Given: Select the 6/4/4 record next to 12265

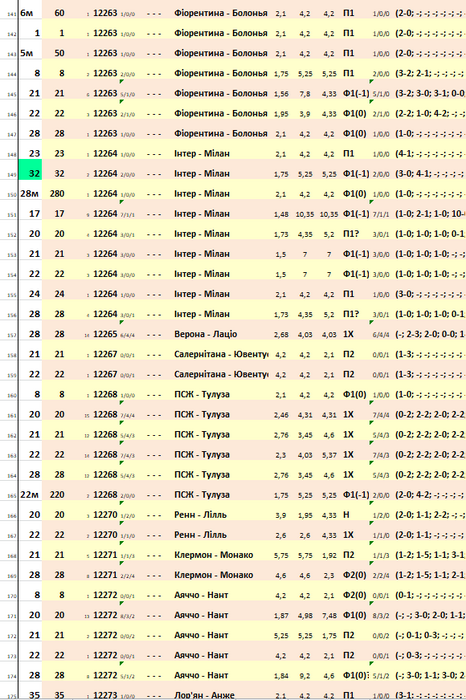Looking at the screenshot, I should pyautogui.click(x=128, y=335).
